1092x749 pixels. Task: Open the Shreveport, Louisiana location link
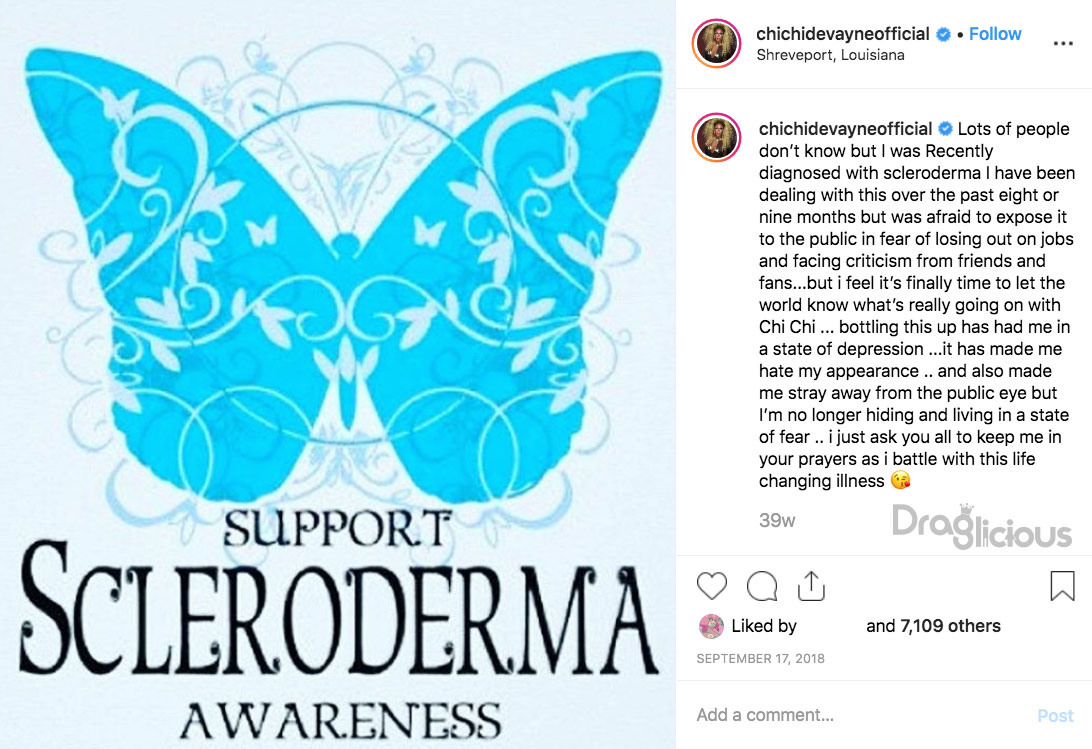coord(830,55)
